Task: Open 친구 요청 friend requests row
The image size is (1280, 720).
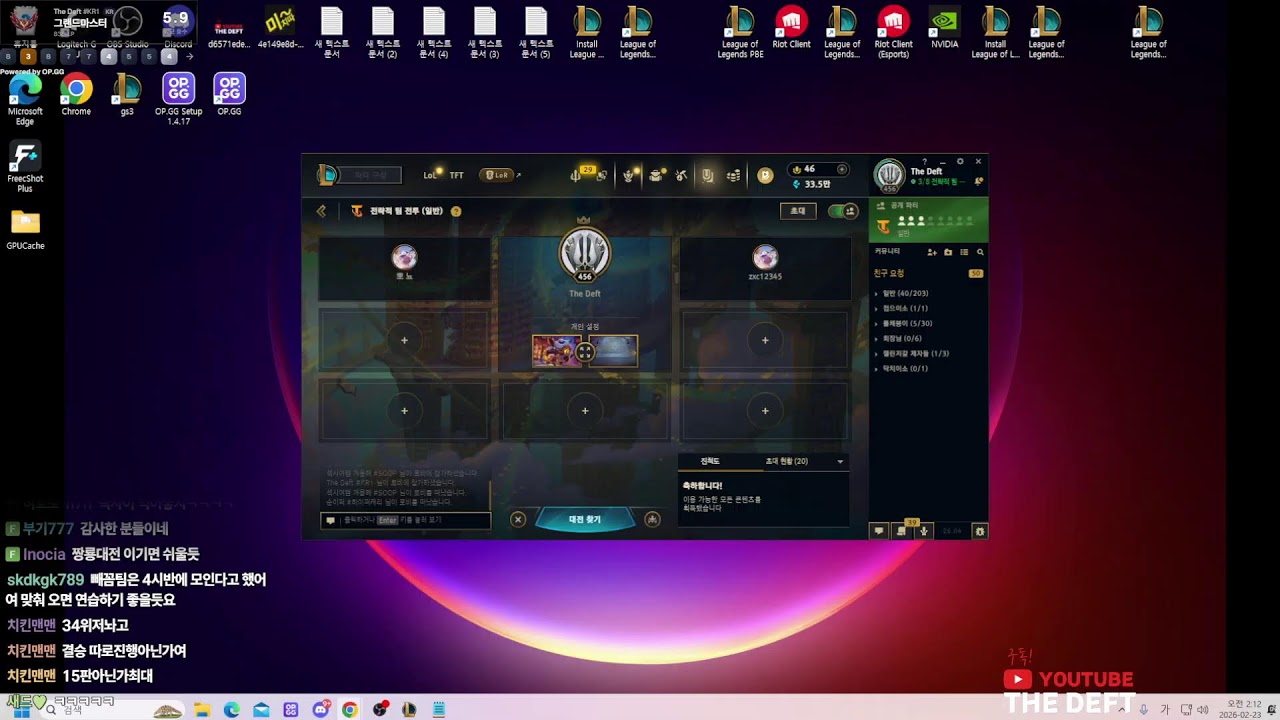Action: [x=929, y=273]
